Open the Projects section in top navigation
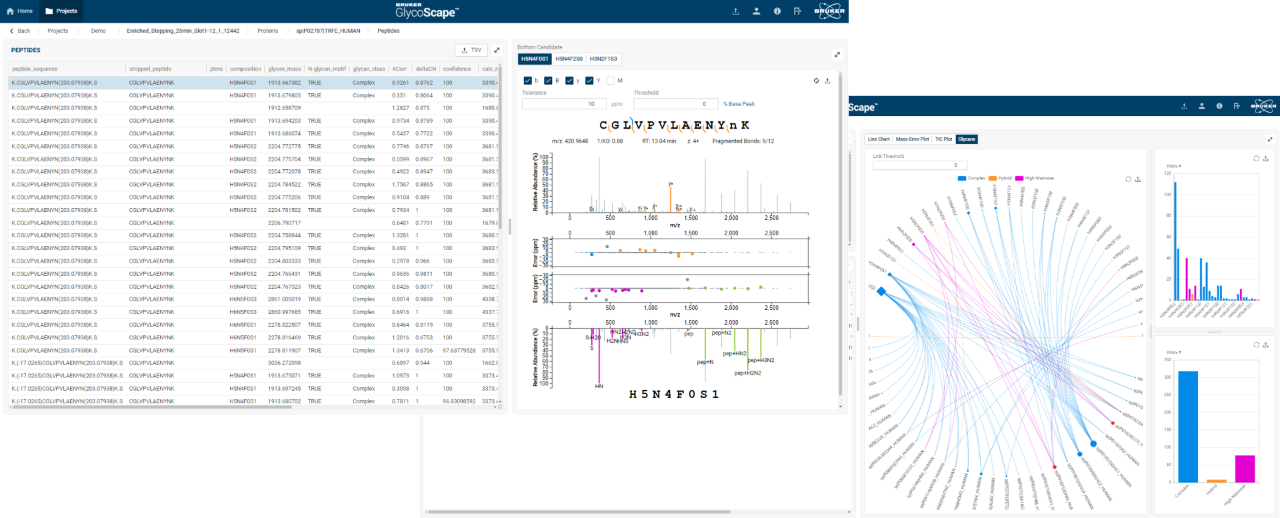 click(61, 11)
